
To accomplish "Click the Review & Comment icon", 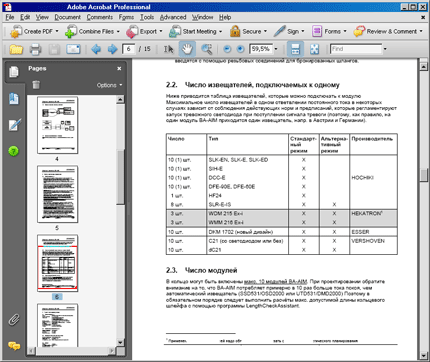I will pos(359,31).
